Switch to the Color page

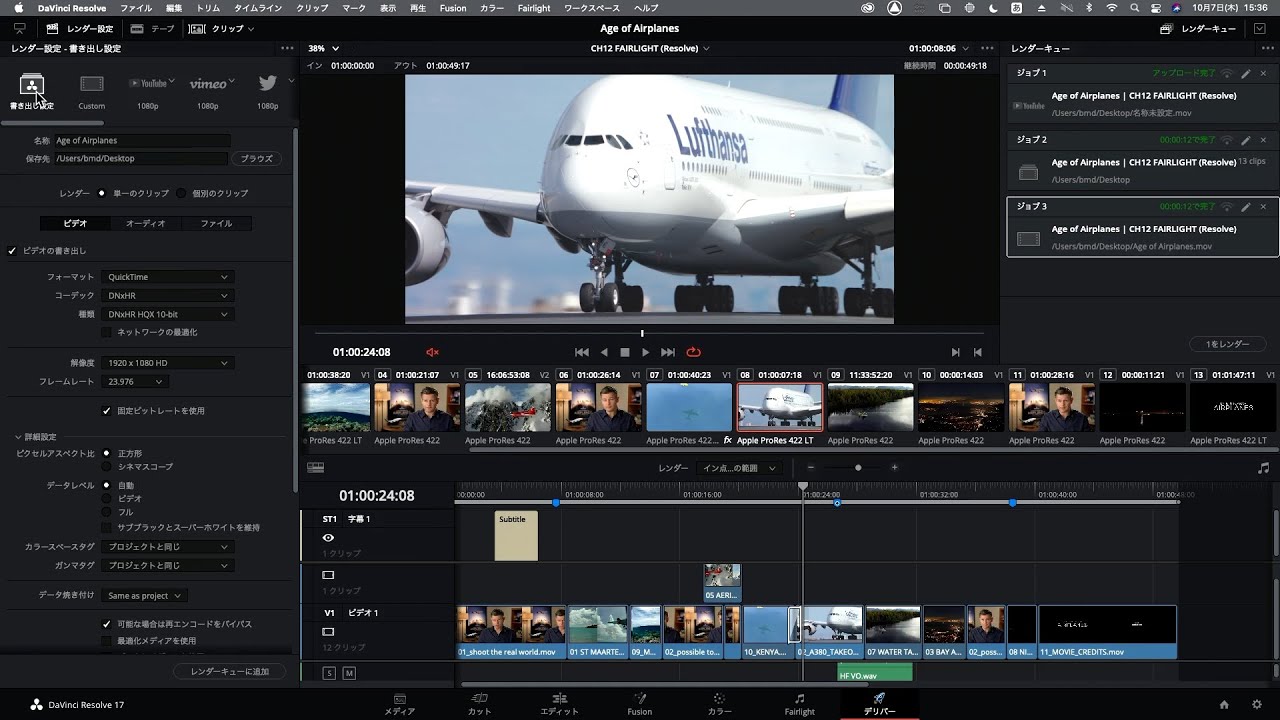coord(719,701)
